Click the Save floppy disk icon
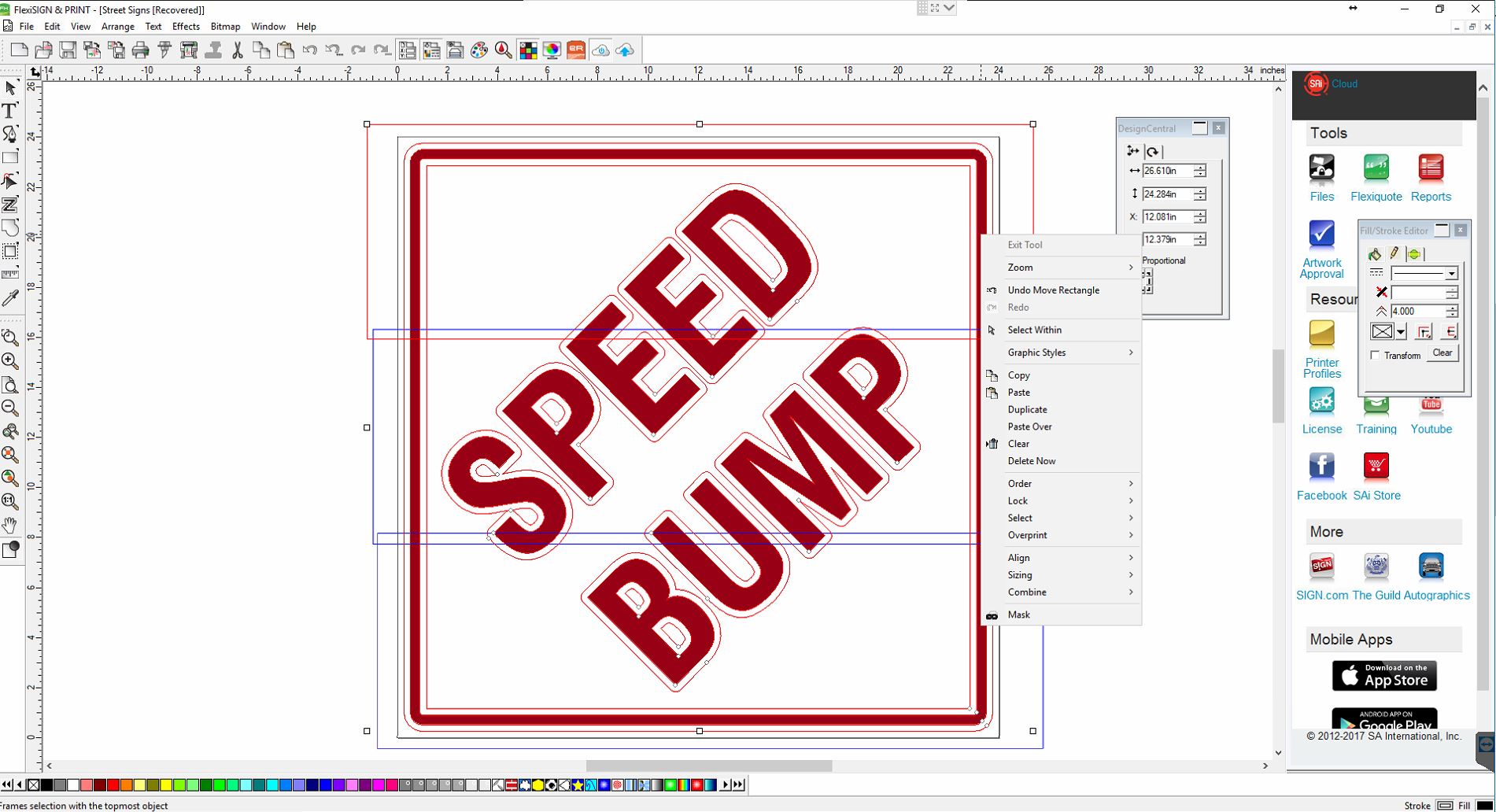Screen dimensions: 1496x812 [68, 50]
